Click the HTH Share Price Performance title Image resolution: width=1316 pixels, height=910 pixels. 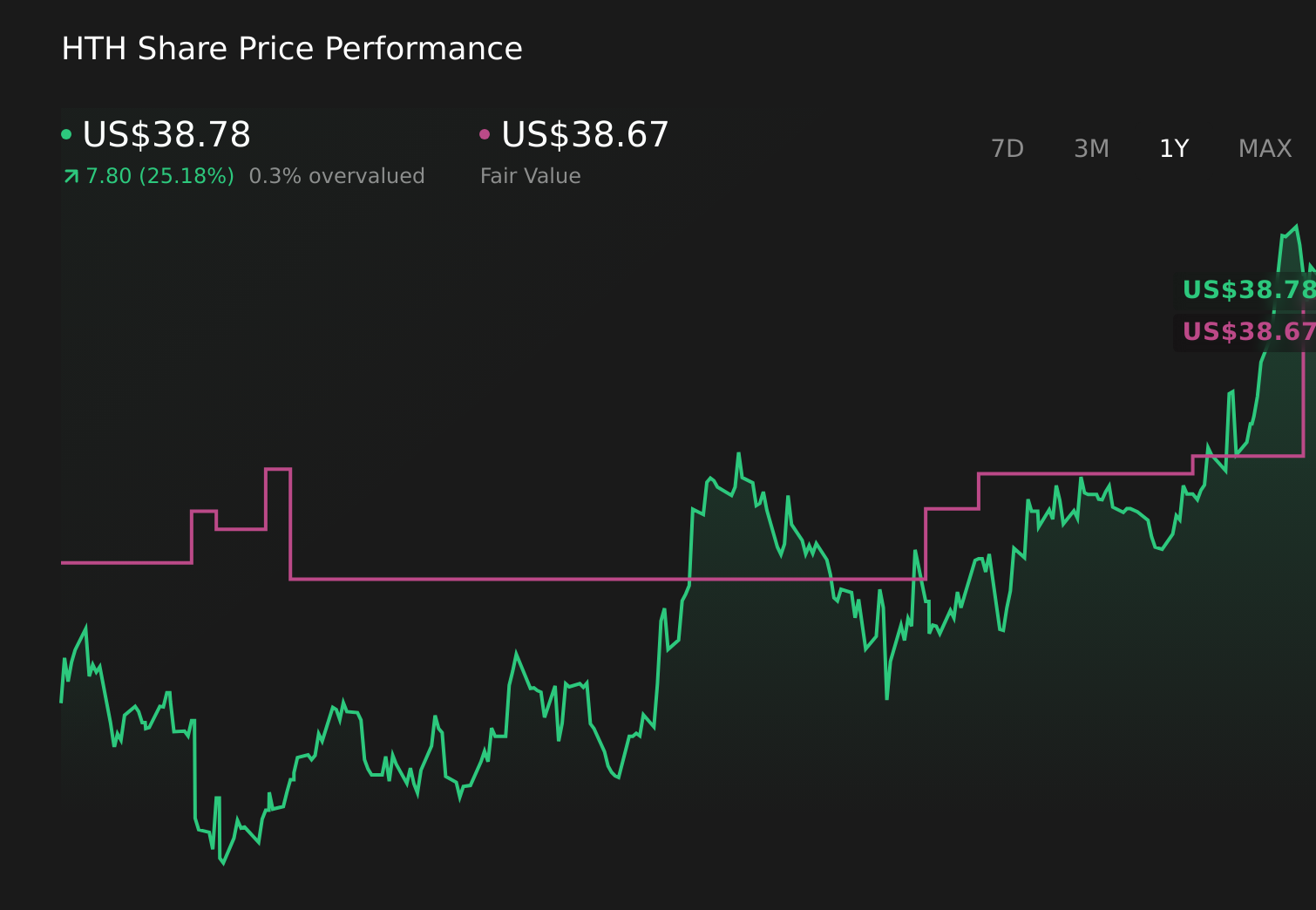click(291, 49)
